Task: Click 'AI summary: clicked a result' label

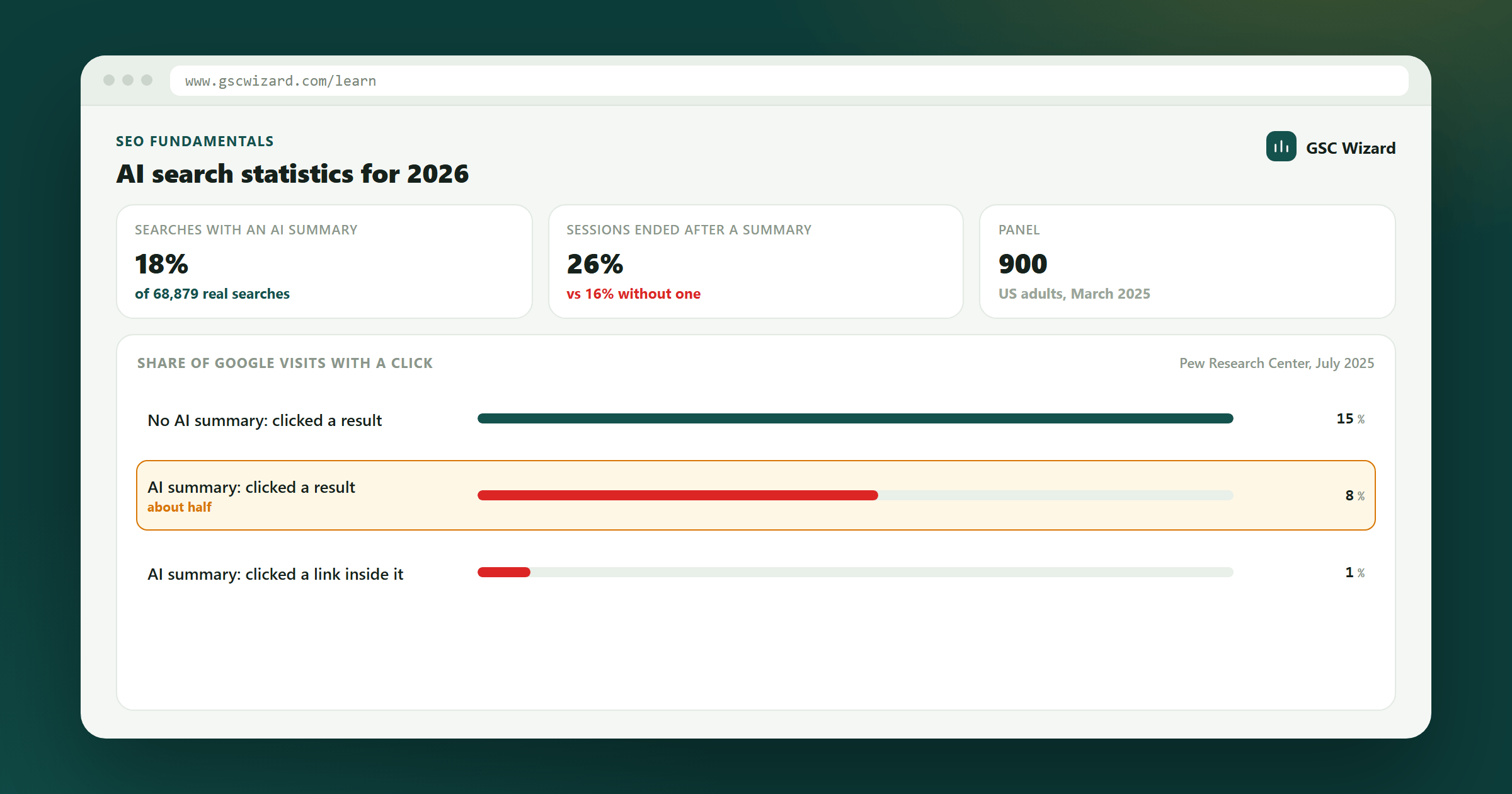Action: [251, 487]
